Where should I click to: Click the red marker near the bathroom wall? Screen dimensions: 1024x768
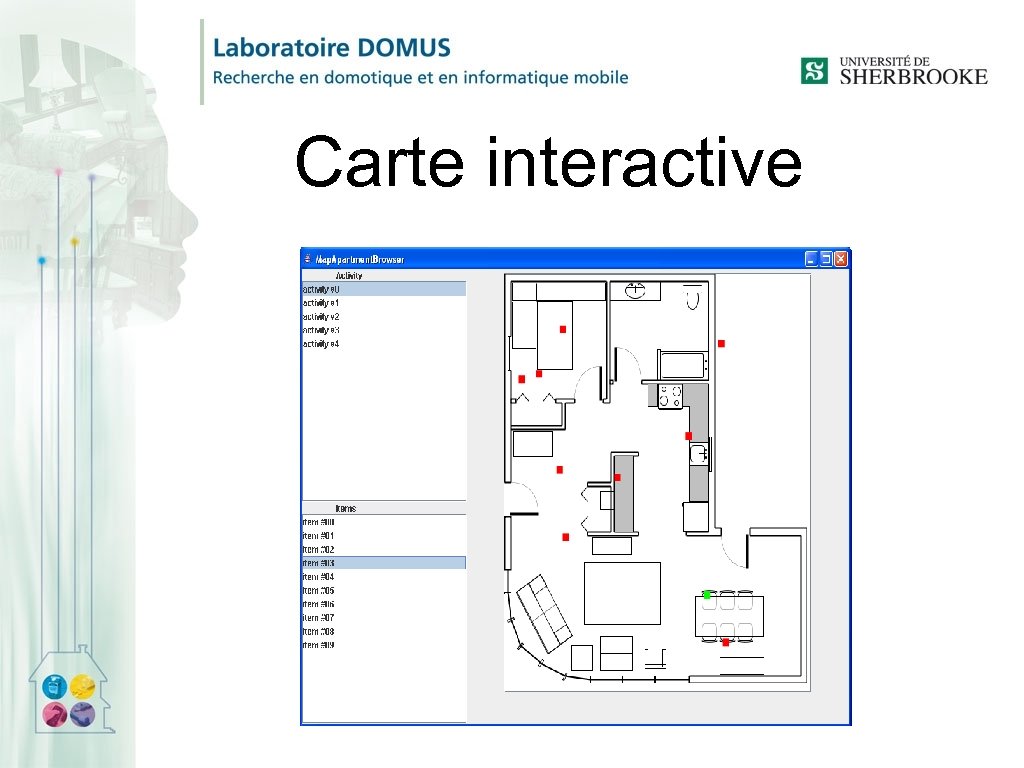723,341
